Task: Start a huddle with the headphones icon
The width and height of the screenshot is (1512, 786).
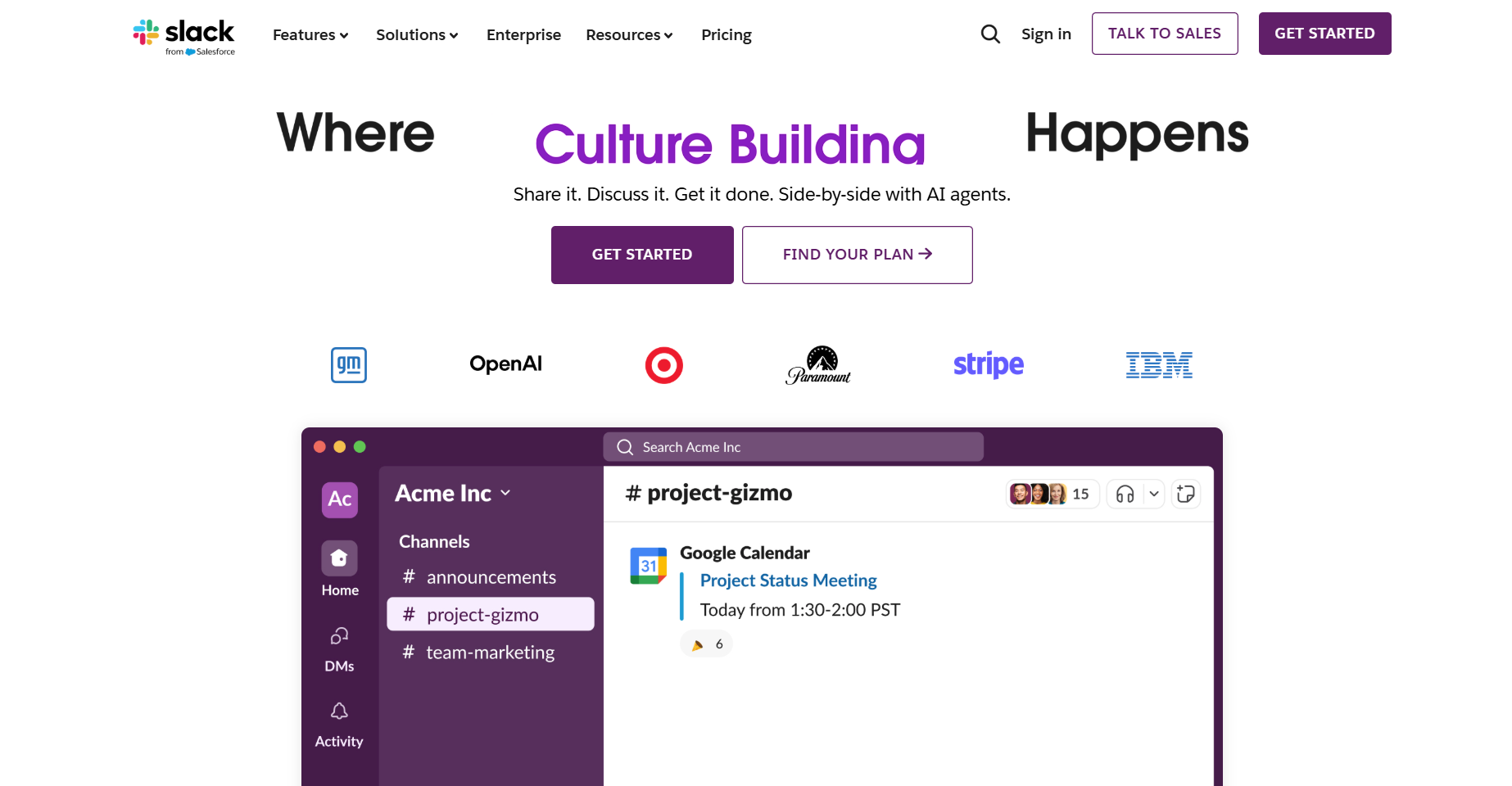Action: pos(1125,494)
